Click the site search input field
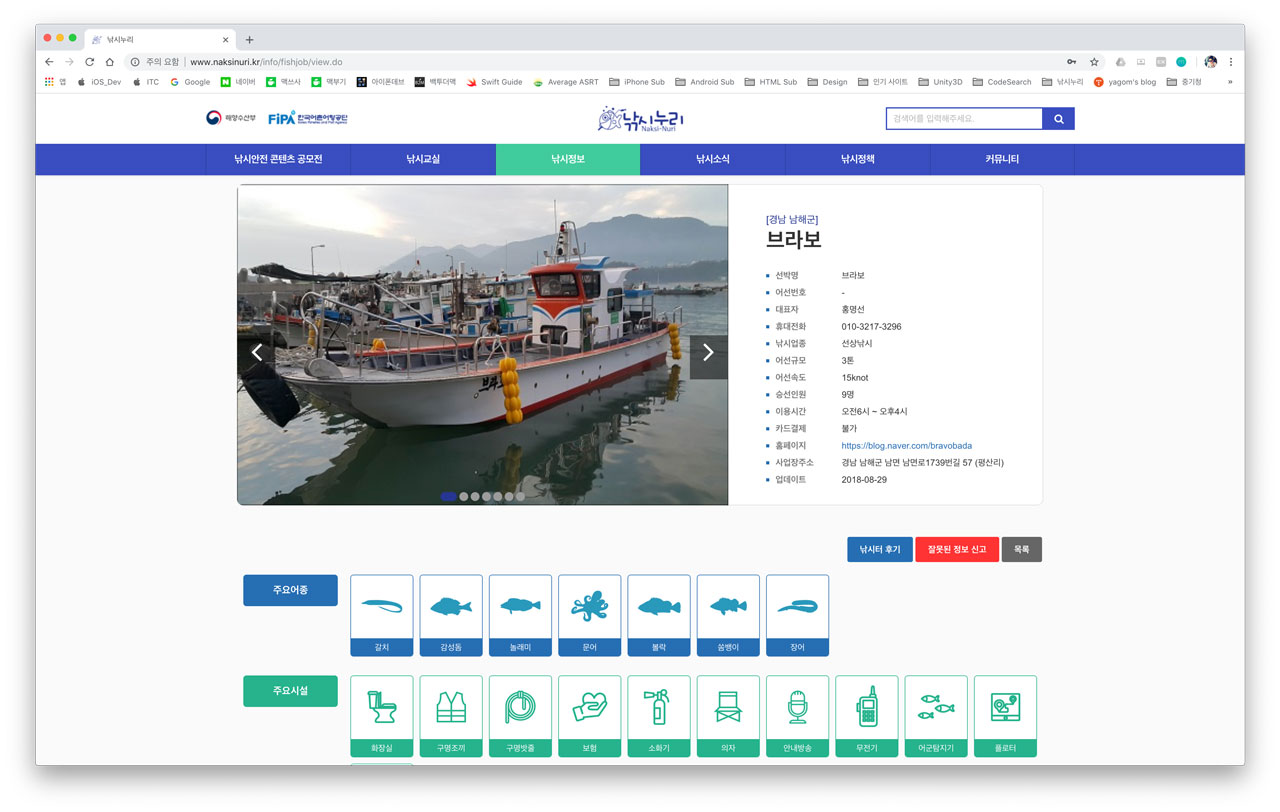1280x812 pixels. point(964,119)
